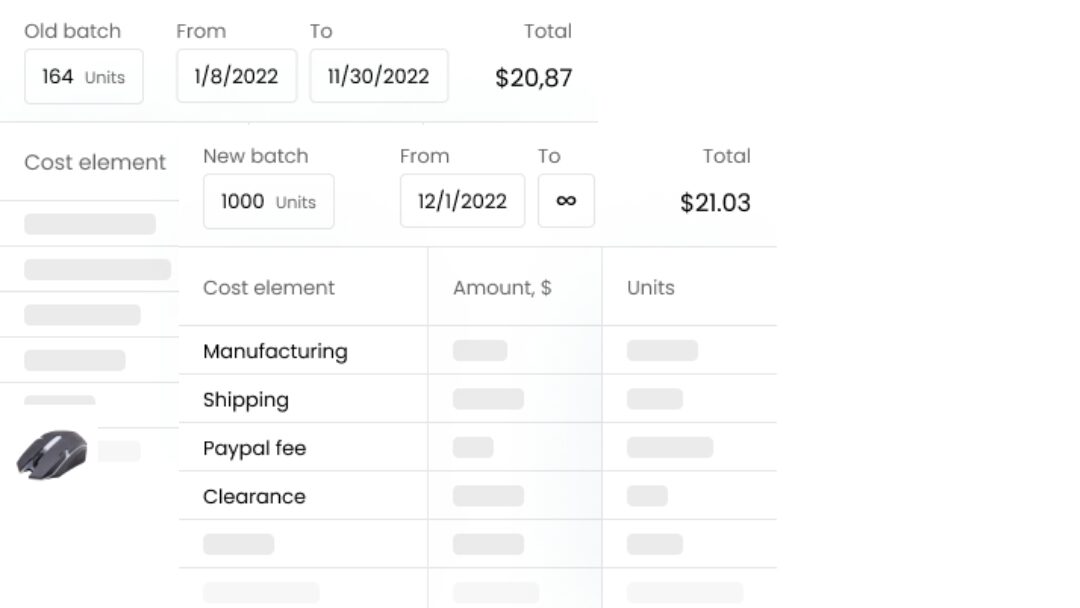1080x608 pixels.
Task: Click the Units column header
Action: [650, 287]
